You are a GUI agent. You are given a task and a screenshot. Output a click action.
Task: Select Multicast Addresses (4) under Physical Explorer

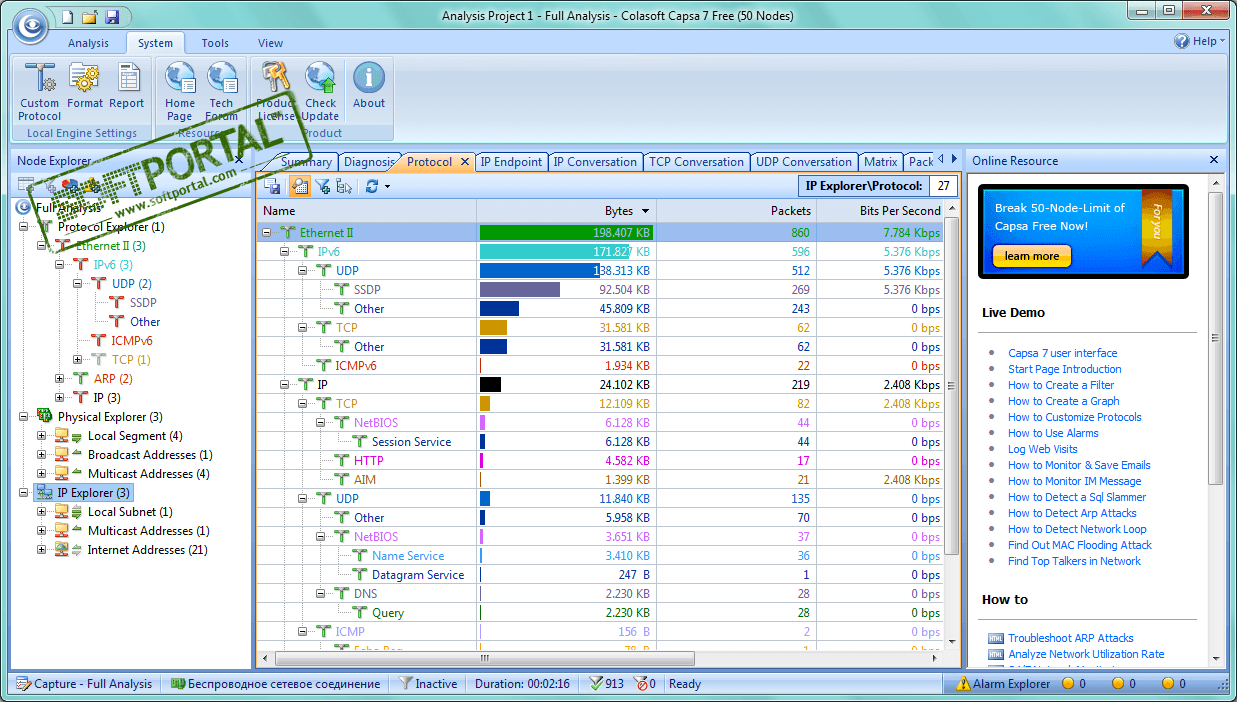click(x=148, y=474)
